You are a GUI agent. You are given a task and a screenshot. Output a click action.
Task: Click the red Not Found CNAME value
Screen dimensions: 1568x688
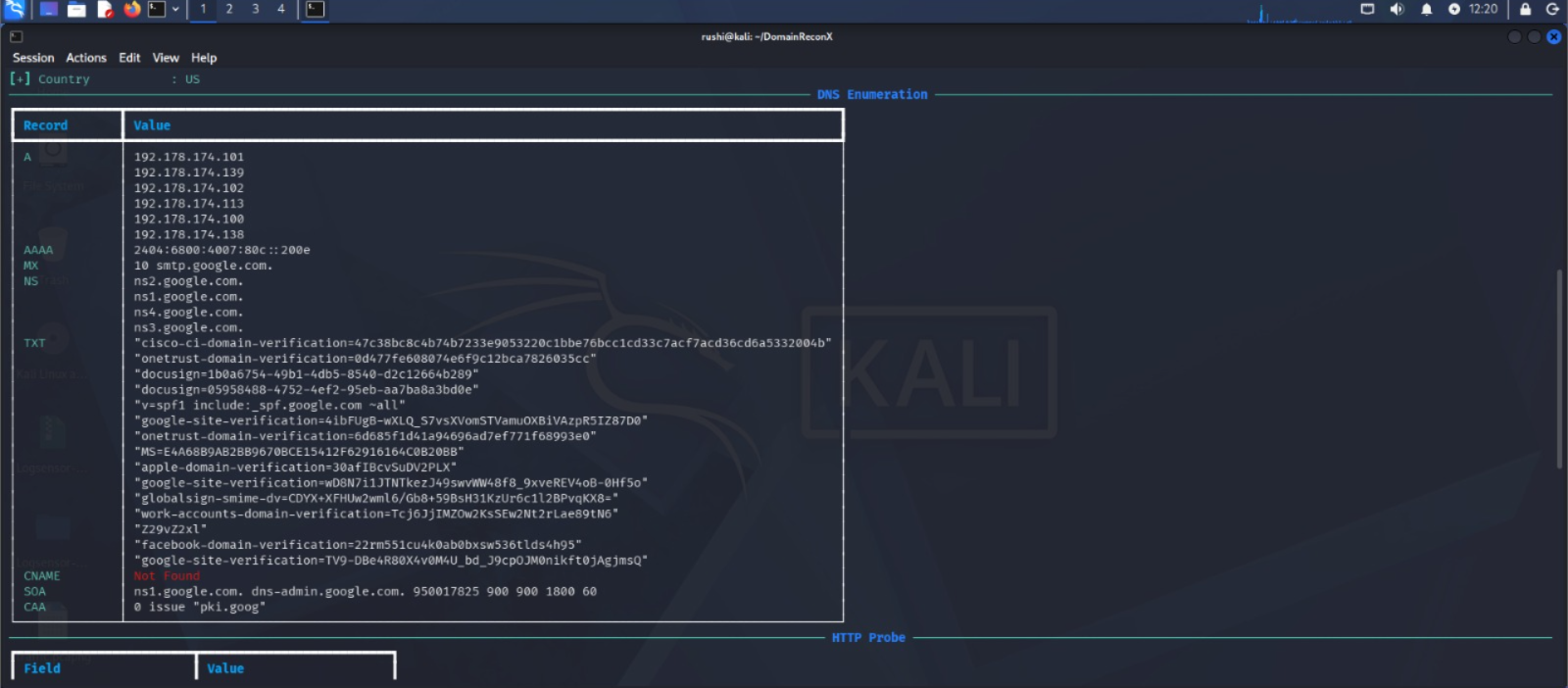167,576
